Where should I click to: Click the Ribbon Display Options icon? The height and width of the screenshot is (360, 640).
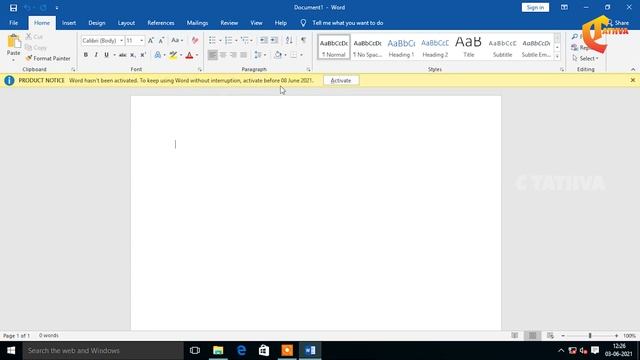(564, 7)
